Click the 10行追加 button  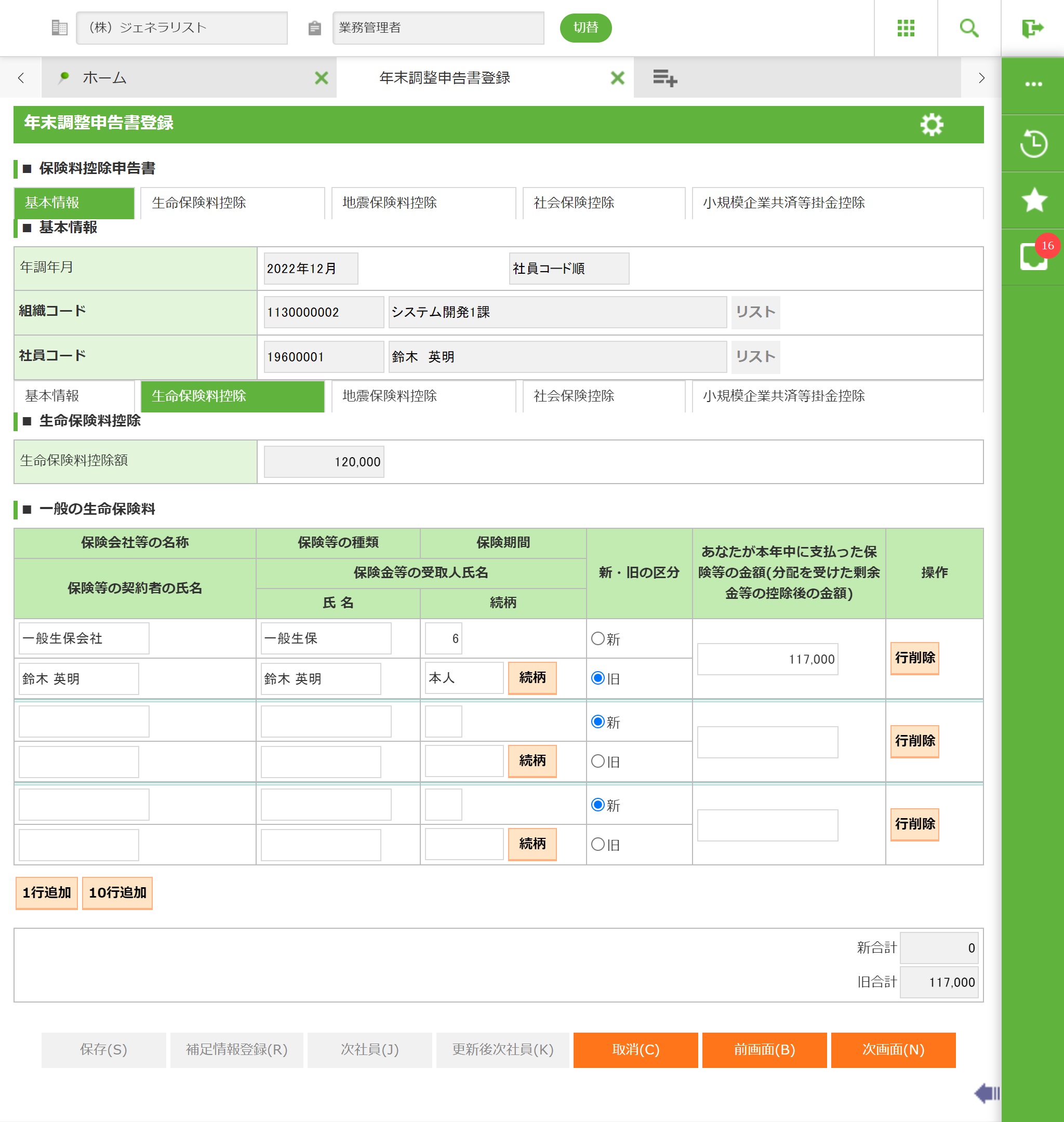[117, 892]
